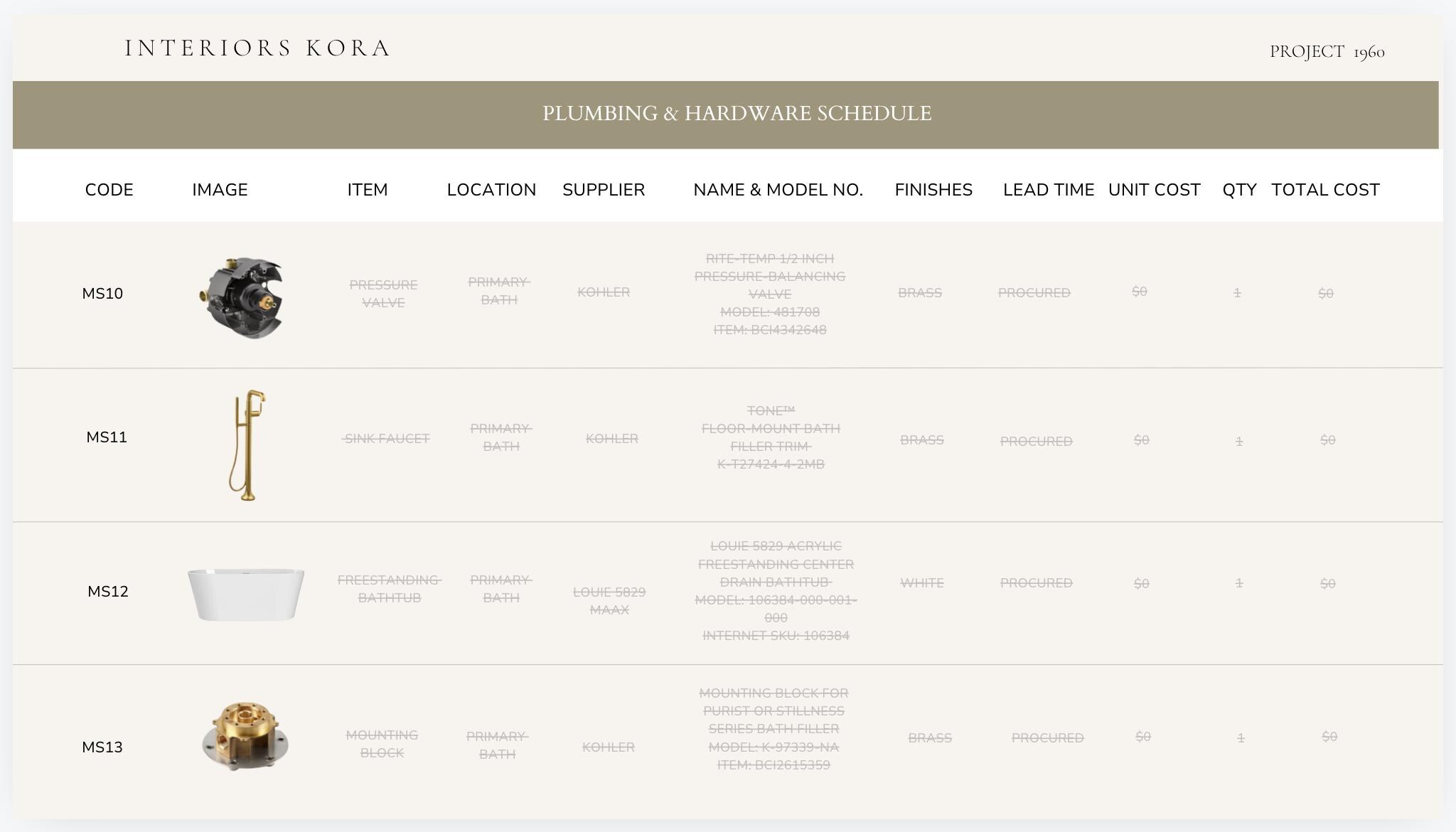Click the WHITE finish cell for bathtub
This screenshot has height=832, width=1456.
[x=922, y=583]
